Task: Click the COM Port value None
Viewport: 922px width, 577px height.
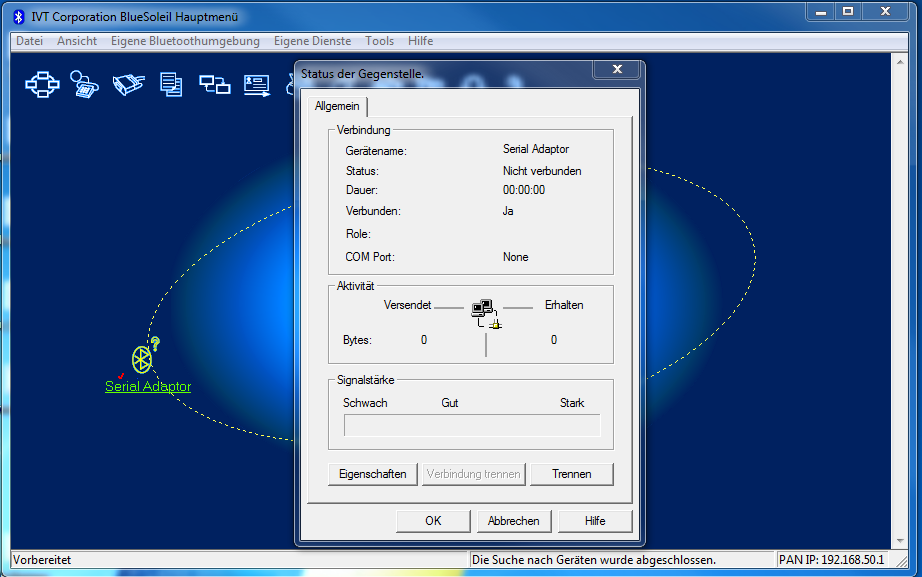Action: click(516, 257)
